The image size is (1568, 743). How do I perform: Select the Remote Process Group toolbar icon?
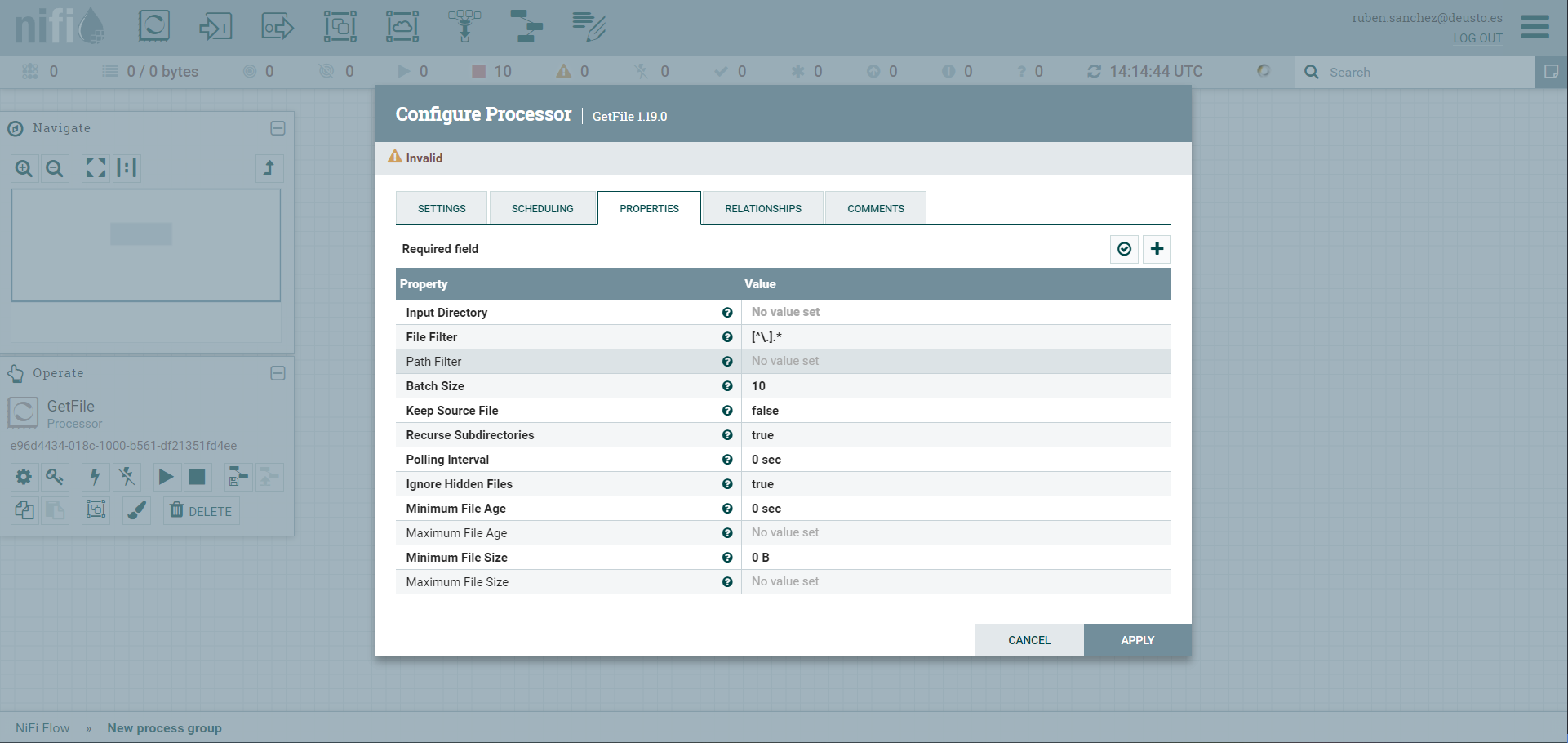point(402,26)
